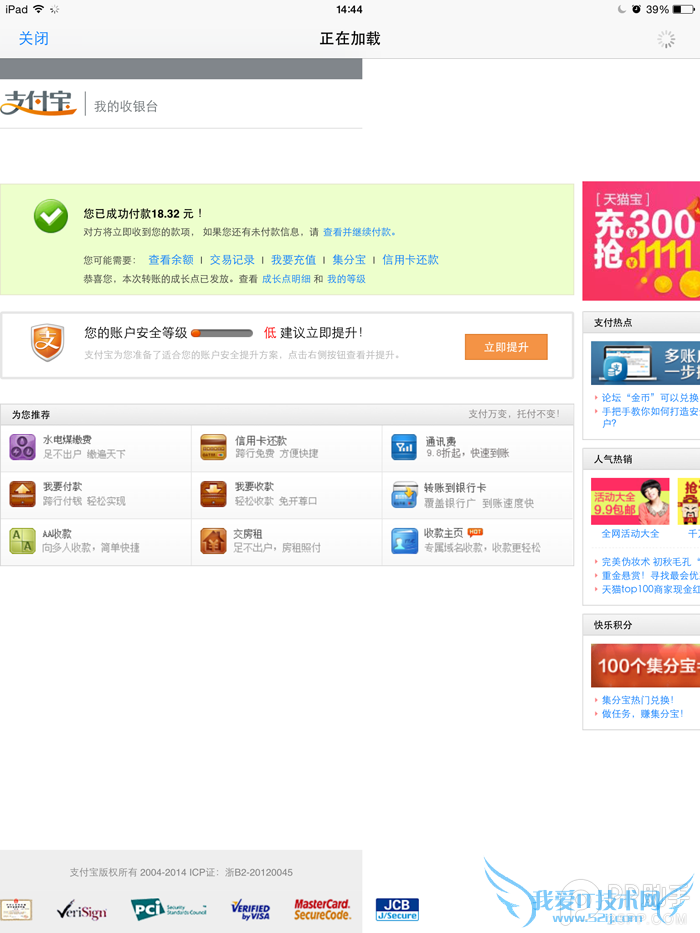Viewport: 700px width, 933px height.
Task: Open the 重金悬赏!寻找最会优 link
Action: tap(650, 575)
